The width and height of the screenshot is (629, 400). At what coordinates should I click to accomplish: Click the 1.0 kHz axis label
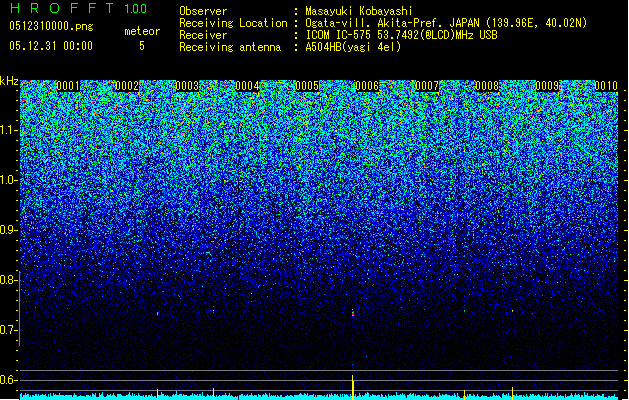[10, 180]
